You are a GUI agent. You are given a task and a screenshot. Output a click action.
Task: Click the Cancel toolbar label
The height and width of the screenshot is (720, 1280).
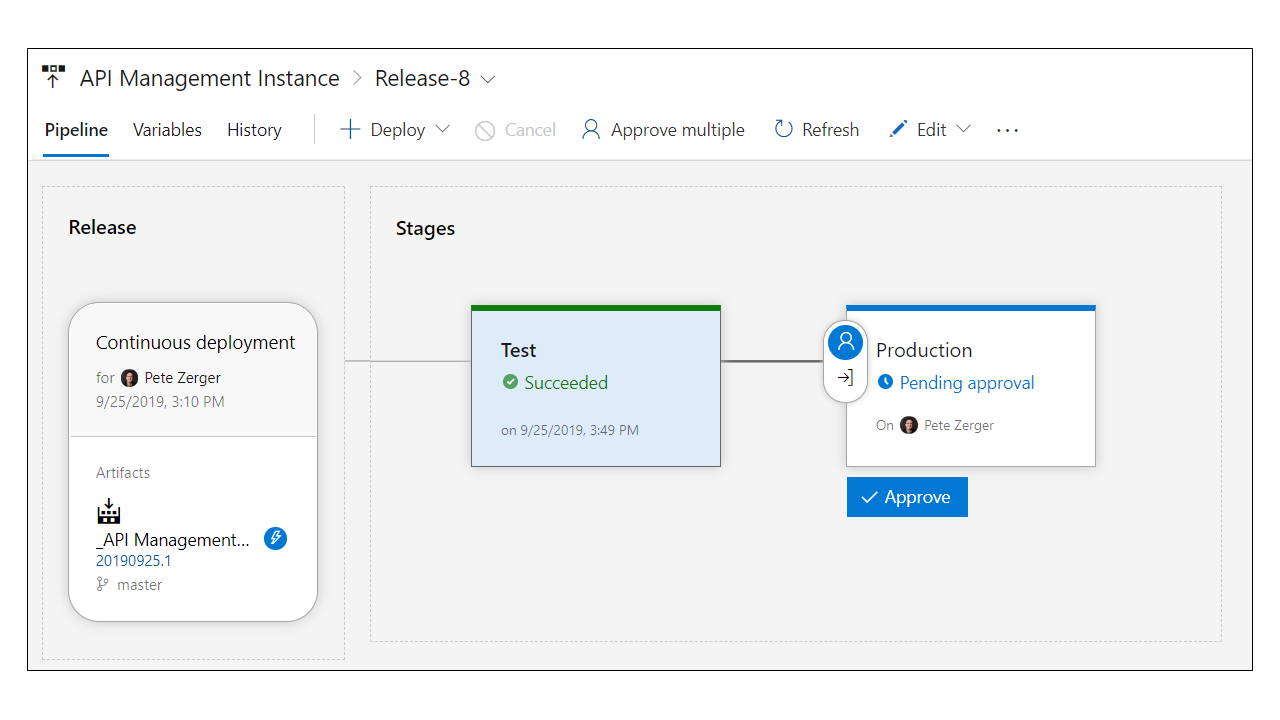coord(530,130)
